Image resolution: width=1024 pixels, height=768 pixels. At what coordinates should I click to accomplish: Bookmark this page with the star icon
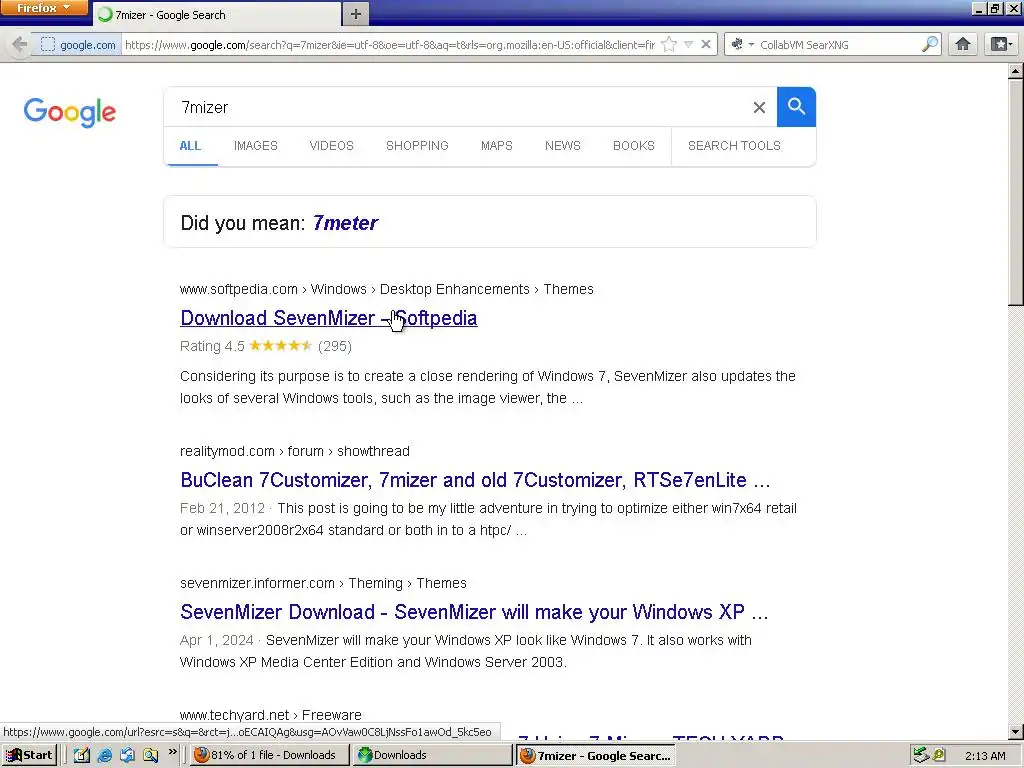[669, 44]
